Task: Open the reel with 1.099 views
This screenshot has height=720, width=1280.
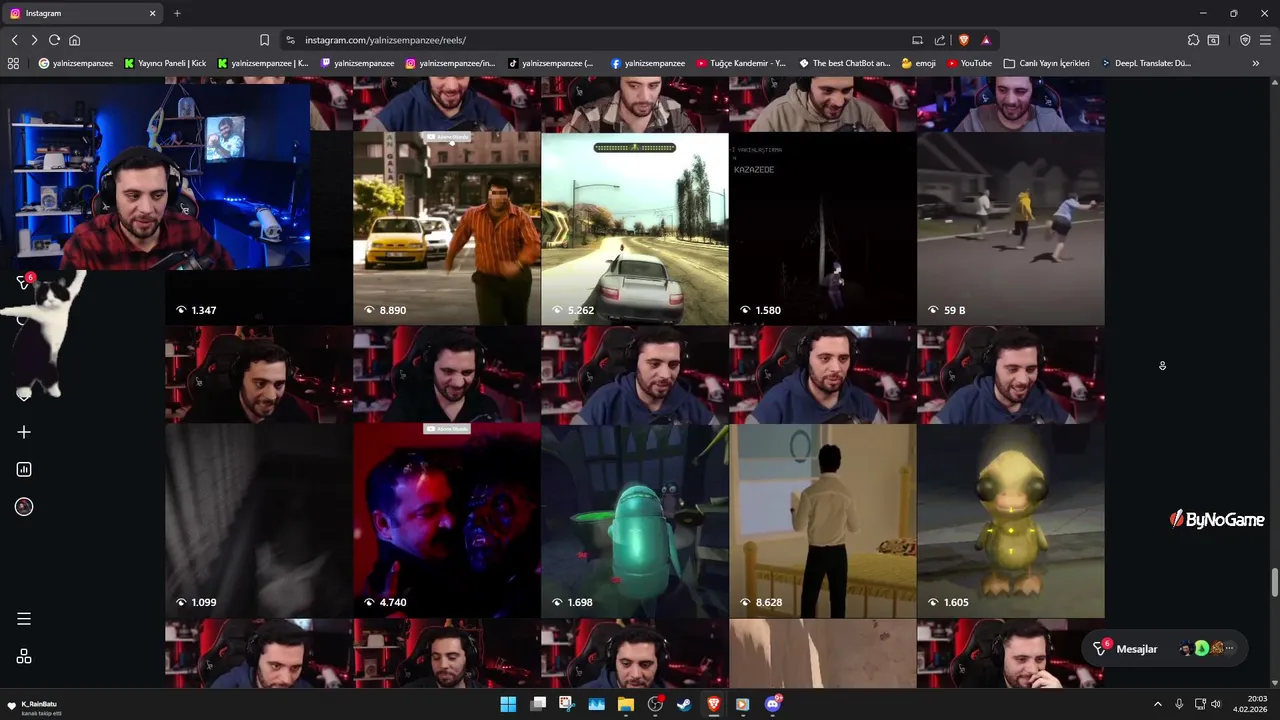Action: (258, 472)
